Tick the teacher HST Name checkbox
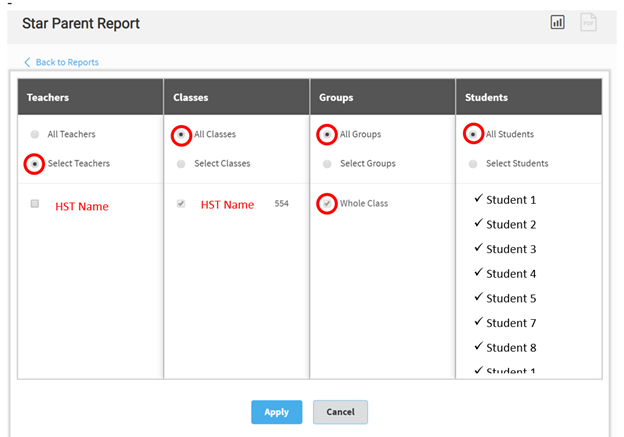The image size is (624, 437). click(35, 204)
